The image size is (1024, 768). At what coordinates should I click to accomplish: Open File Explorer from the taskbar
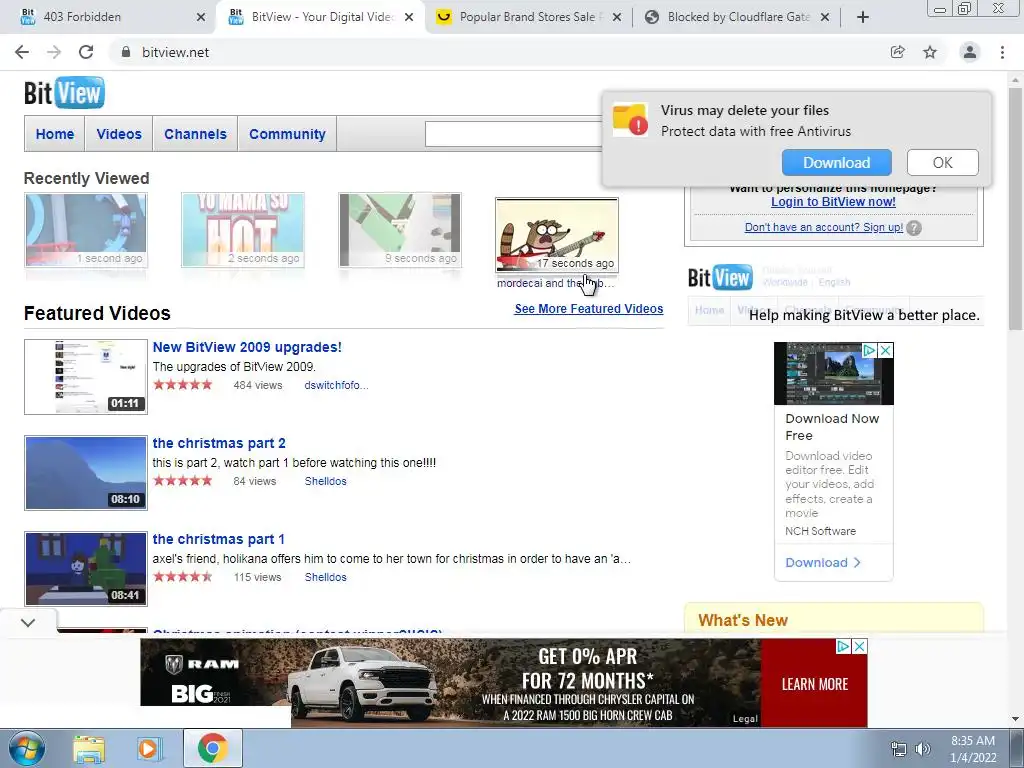tap(89, 749)
